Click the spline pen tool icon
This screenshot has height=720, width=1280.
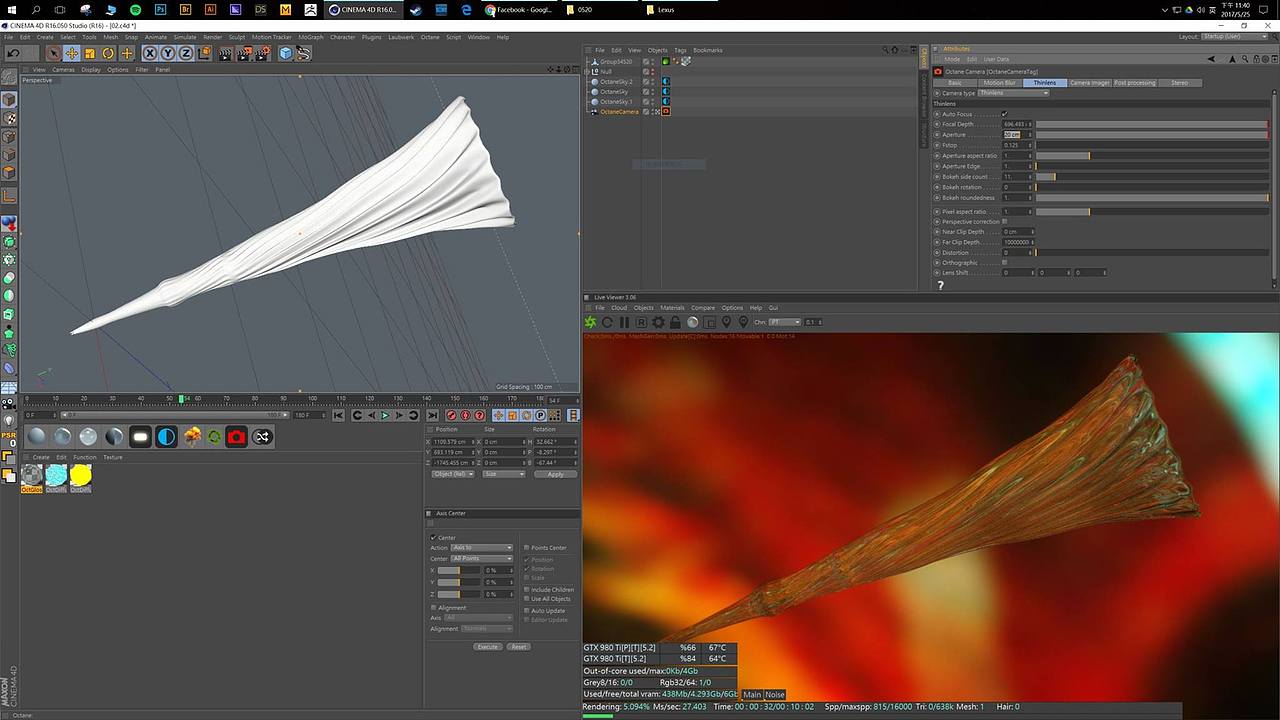pos(304,53)
